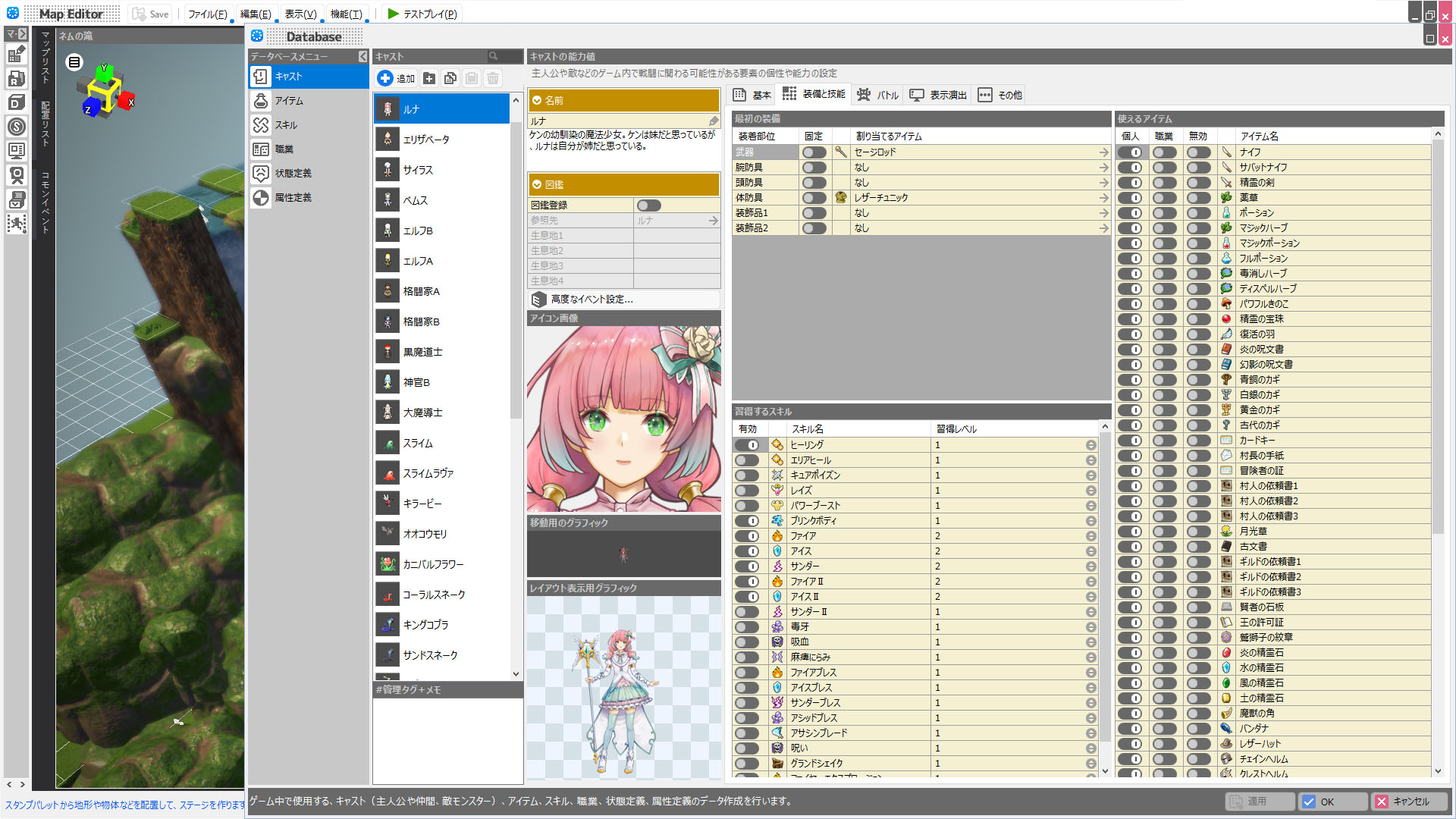The height and width of the screenshot is (819, 1456).
Task: Toggle the エリアヒール skill enabled switch
Action: [x=747, y=460]
